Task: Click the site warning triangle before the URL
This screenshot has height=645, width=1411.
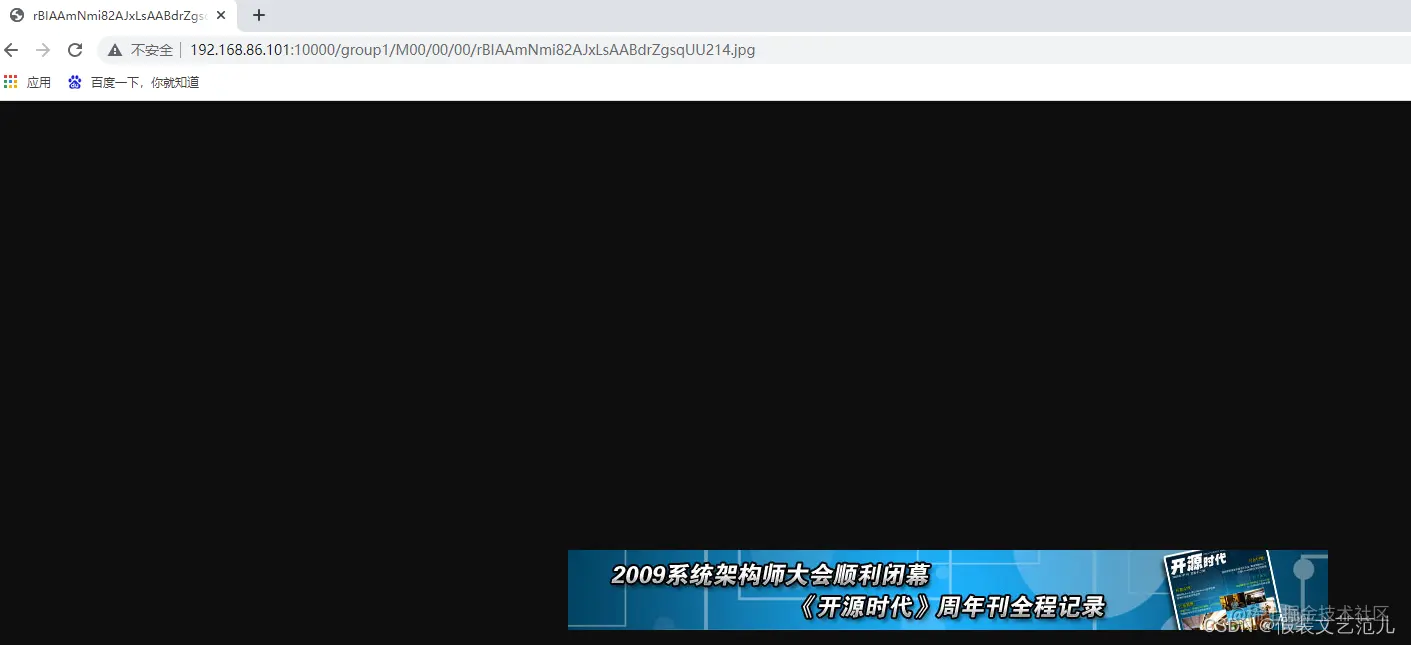Action: (x=115, y=49)
